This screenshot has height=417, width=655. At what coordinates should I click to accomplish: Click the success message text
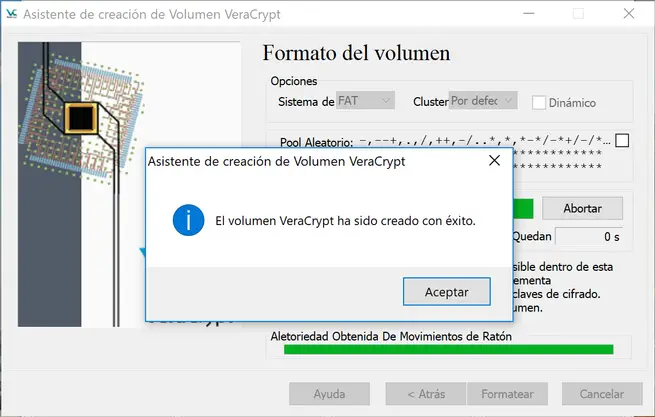pyautogui.click(x=345, y=221)
